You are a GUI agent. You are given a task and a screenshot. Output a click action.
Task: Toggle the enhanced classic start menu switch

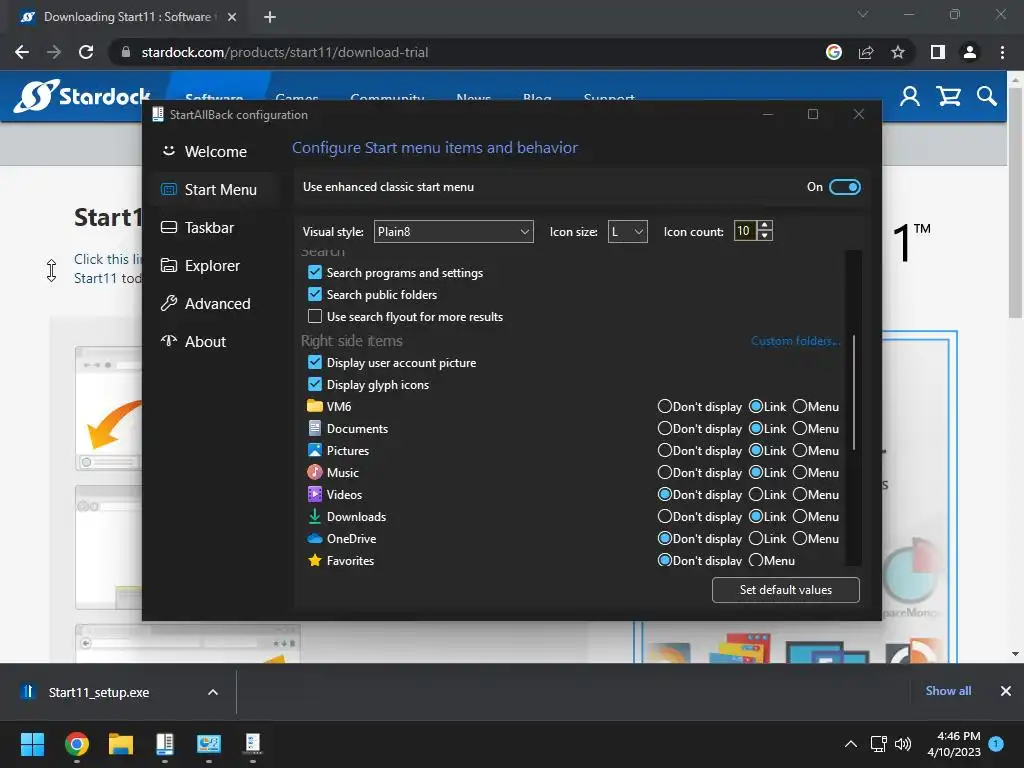click(844, 187)
